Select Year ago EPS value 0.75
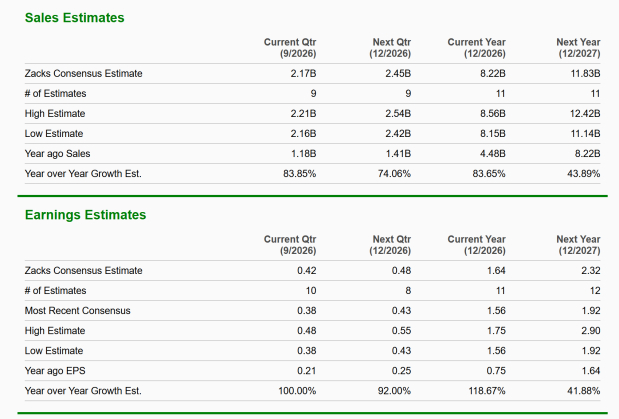619x419 pixels. (x=496, y=371)
